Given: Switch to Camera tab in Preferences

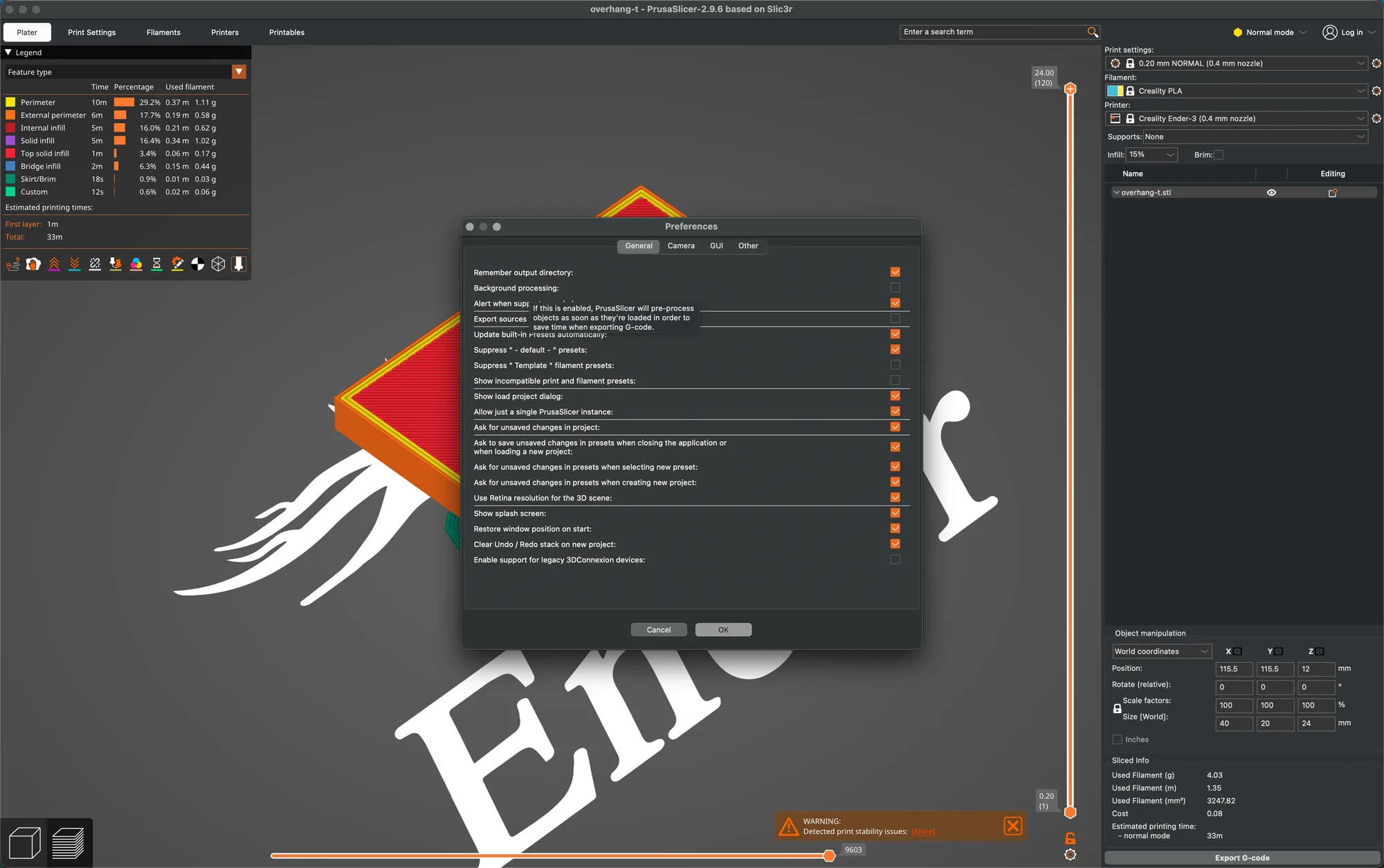Looking at the screenshot, I should tap(681, 246).
